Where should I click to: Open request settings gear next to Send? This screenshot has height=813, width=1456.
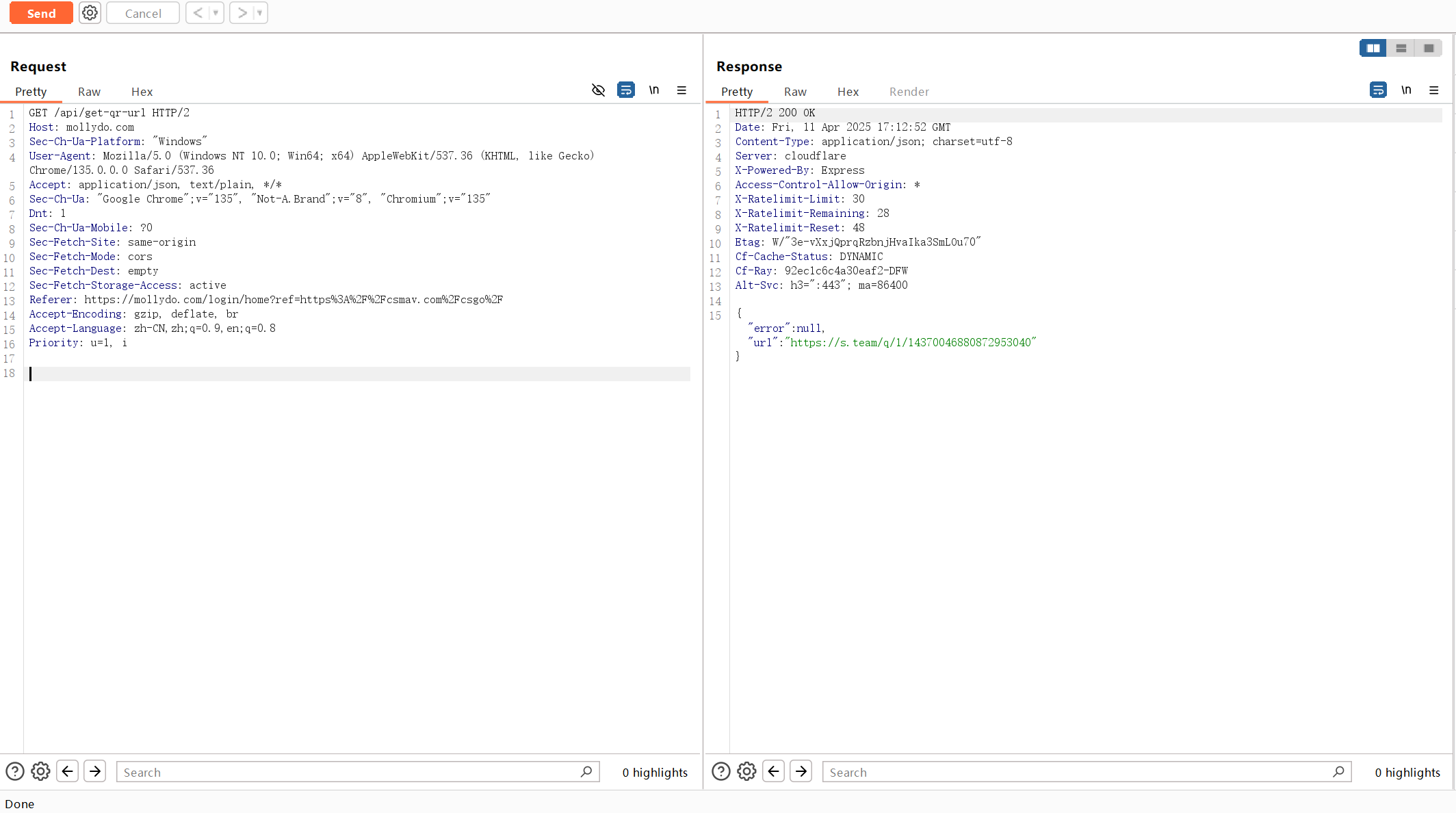click(90, 13)
